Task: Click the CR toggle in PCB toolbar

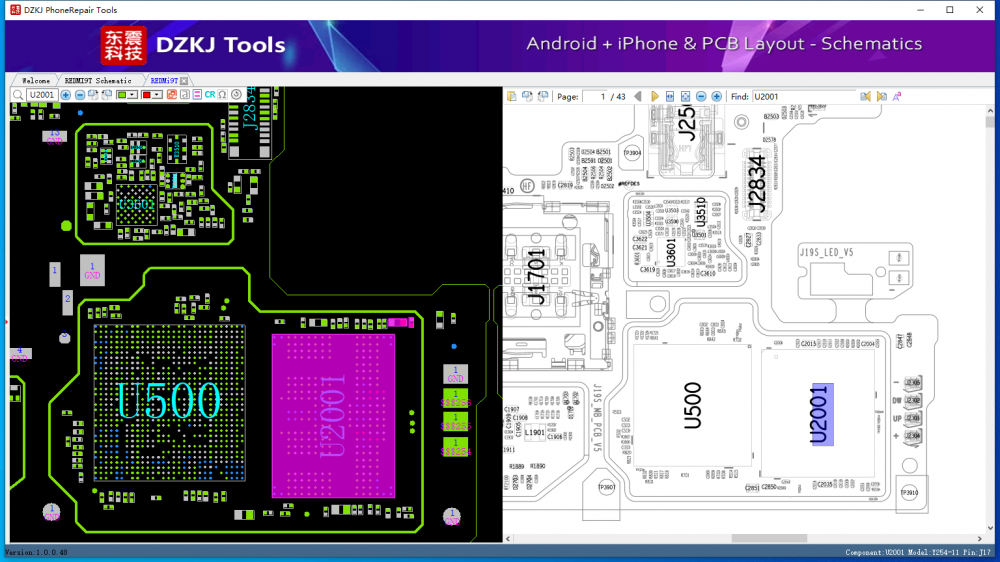Action: 210,95
